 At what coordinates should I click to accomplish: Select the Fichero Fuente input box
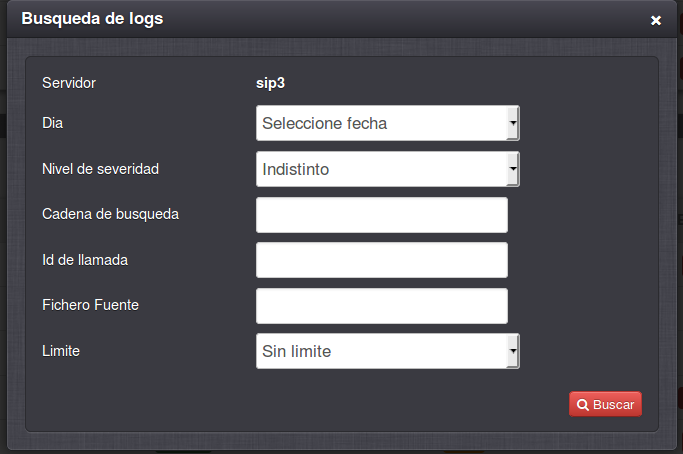pos(382,306)
